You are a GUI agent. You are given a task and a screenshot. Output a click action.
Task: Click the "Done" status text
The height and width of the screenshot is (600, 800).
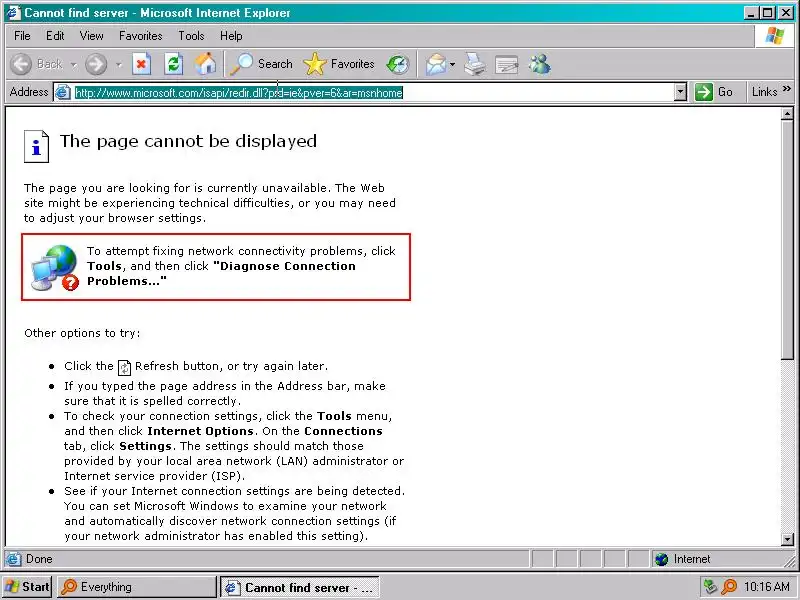[x=39, y=559]
